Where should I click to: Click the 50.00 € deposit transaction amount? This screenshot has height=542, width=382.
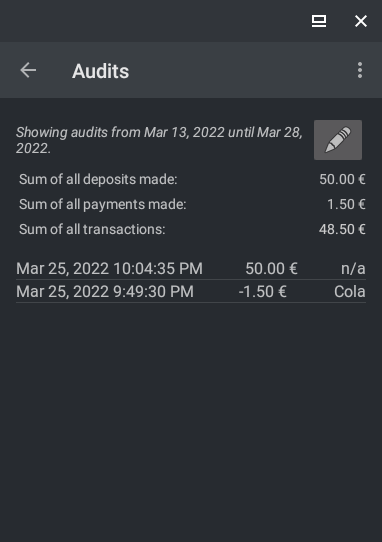[271, 269]
